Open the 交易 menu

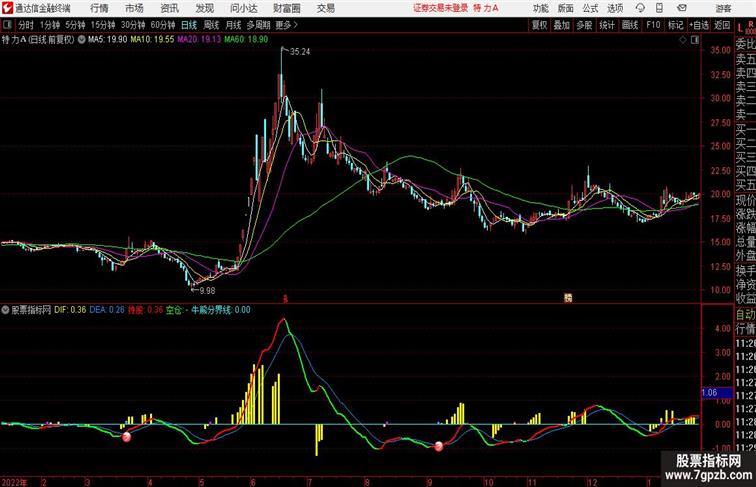(x=326, y=8)
